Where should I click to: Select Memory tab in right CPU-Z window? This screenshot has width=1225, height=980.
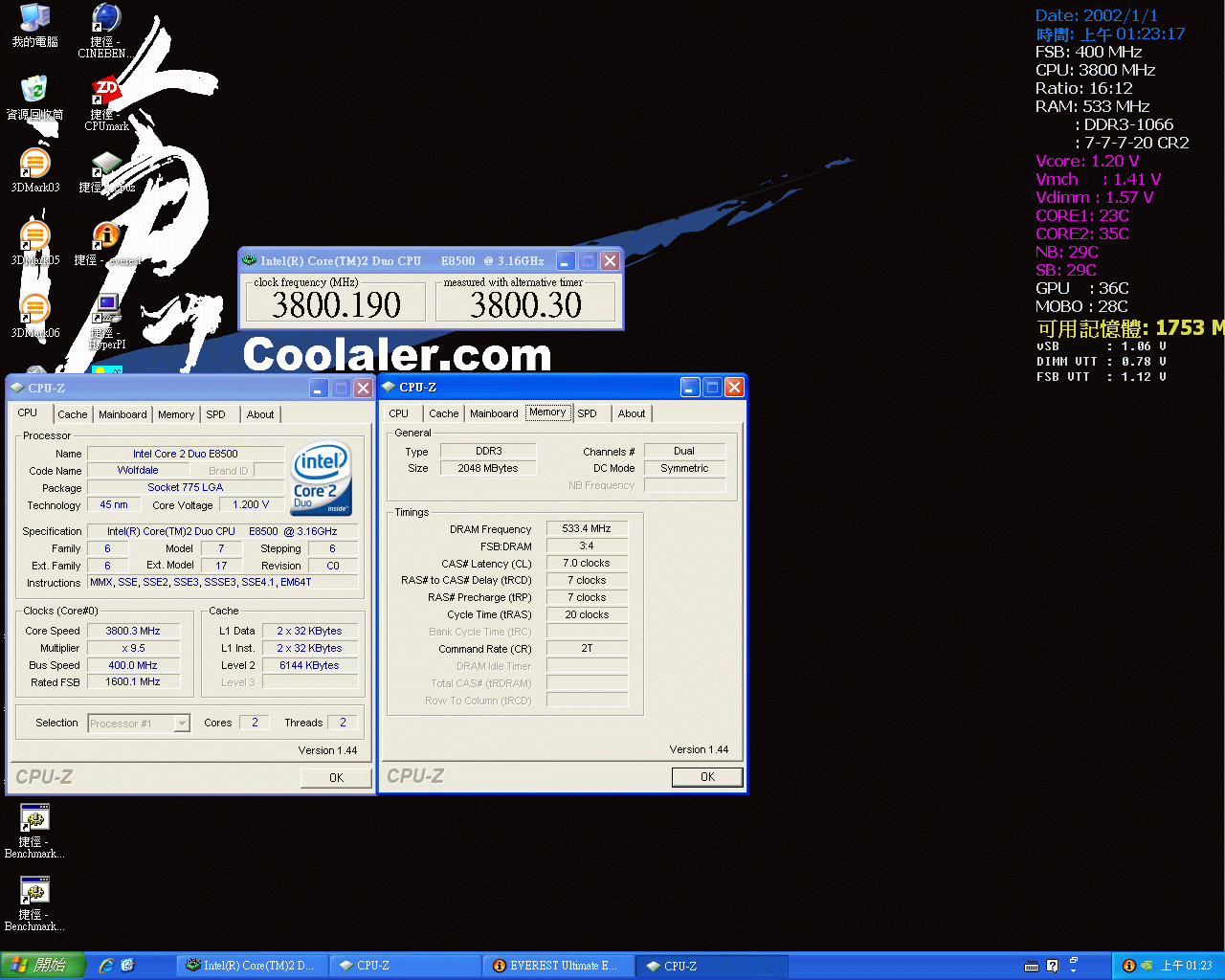tap(547, 412)
